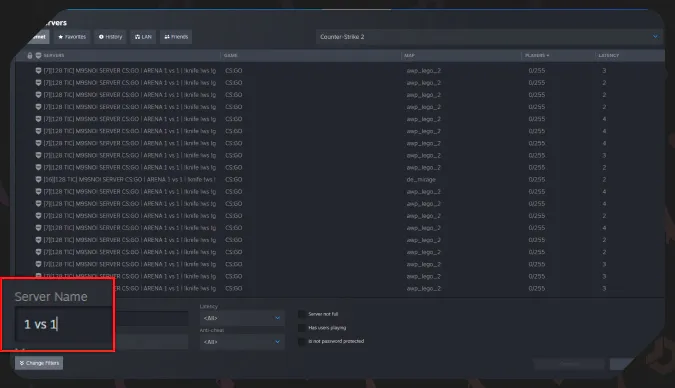Click the shield icon on the de_mirage server row

38,180
